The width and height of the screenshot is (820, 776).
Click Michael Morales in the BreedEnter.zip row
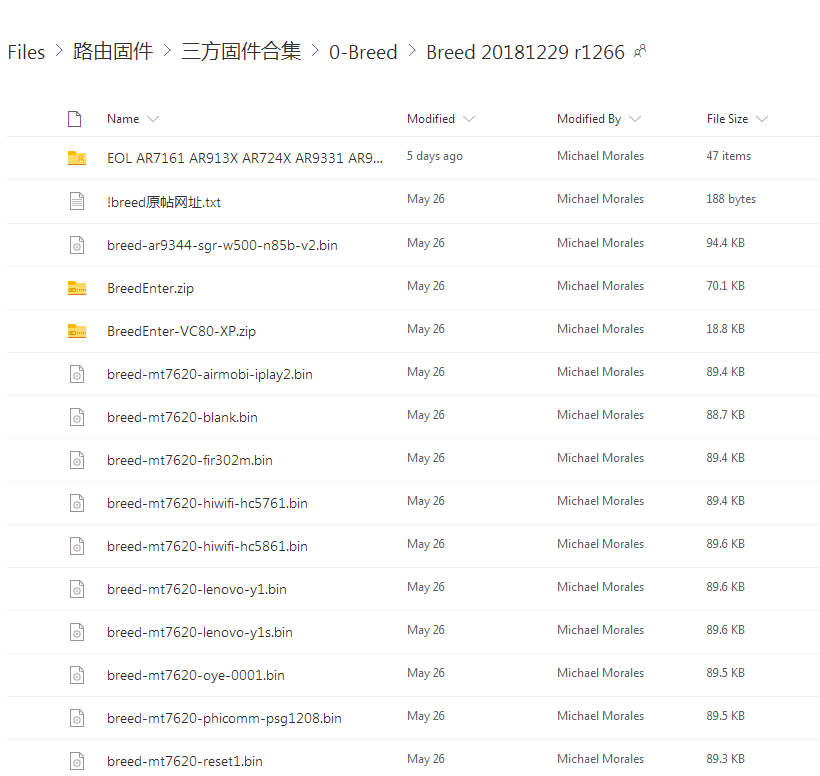[600, 286]
